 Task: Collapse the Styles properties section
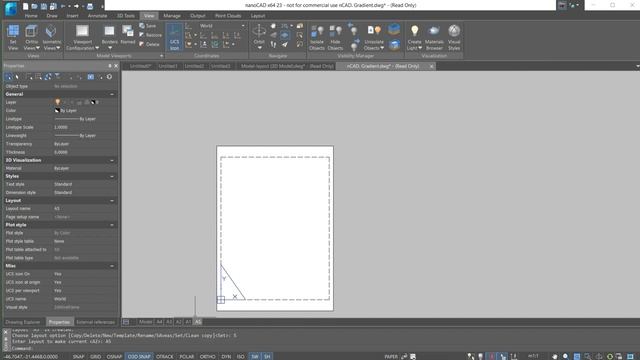tap(112, 176)
